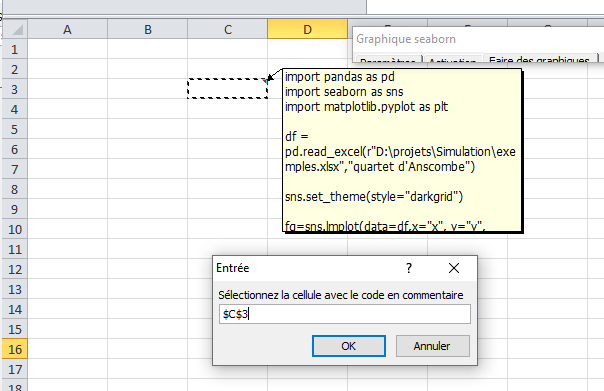604x391 pixels.
Task: Select row 10 header
Action: [15, 230]
